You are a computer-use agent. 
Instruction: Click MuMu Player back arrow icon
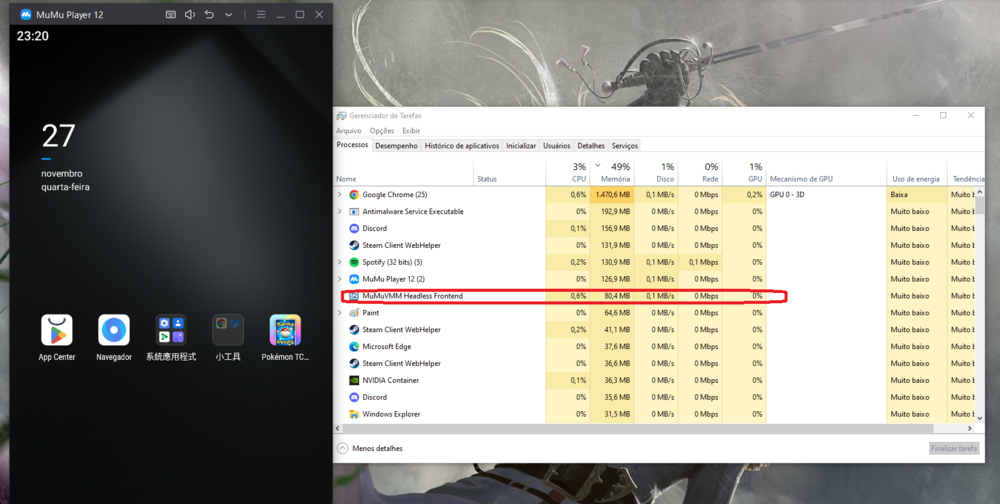point(209,15)
